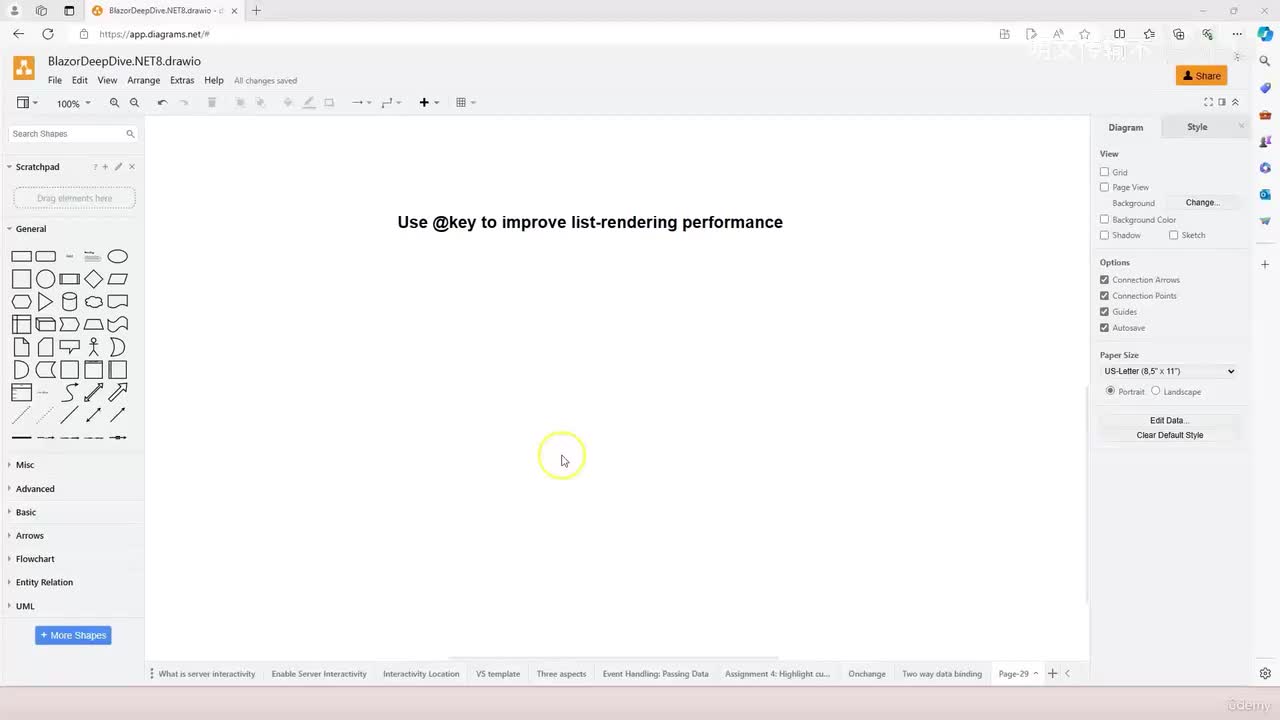Insert the callout speech-bubble shape

point(69,347)
